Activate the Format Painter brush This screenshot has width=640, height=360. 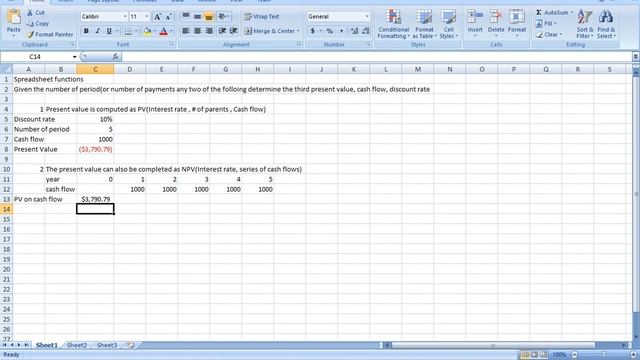pyautogui.click(x=50, y=35)
